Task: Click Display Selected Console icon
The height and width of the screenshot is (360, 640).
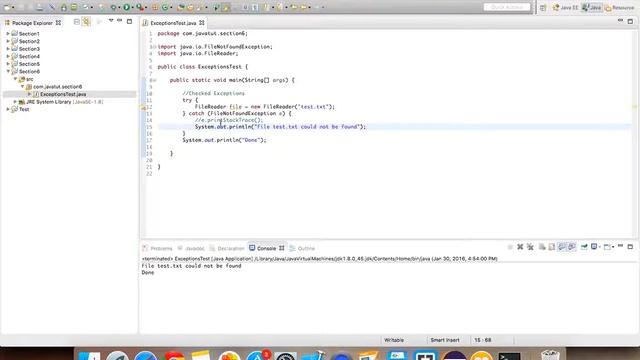Action: tap(594, 247)
